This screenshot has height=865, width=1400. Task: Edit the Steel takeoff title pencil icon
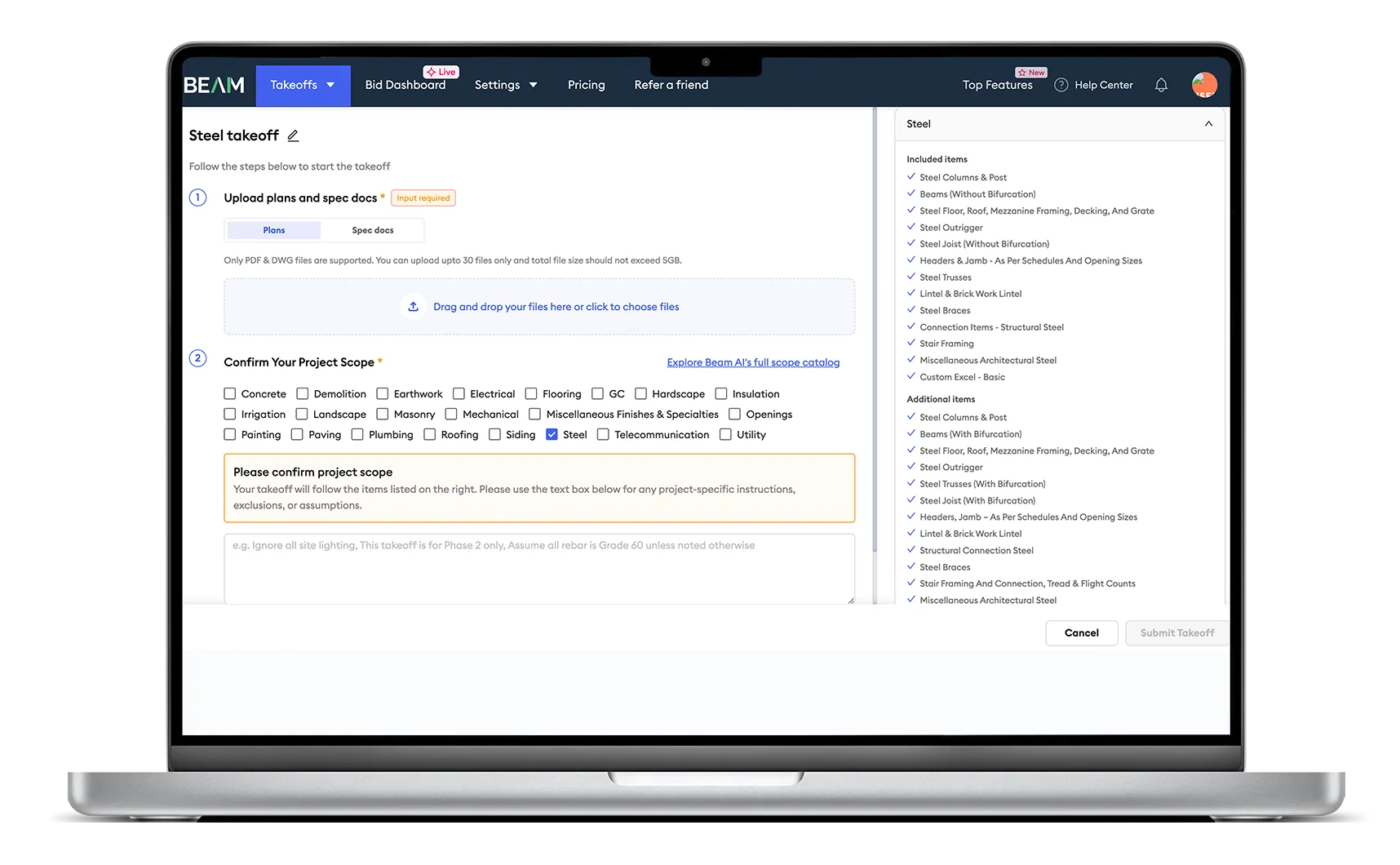[293, 135]
